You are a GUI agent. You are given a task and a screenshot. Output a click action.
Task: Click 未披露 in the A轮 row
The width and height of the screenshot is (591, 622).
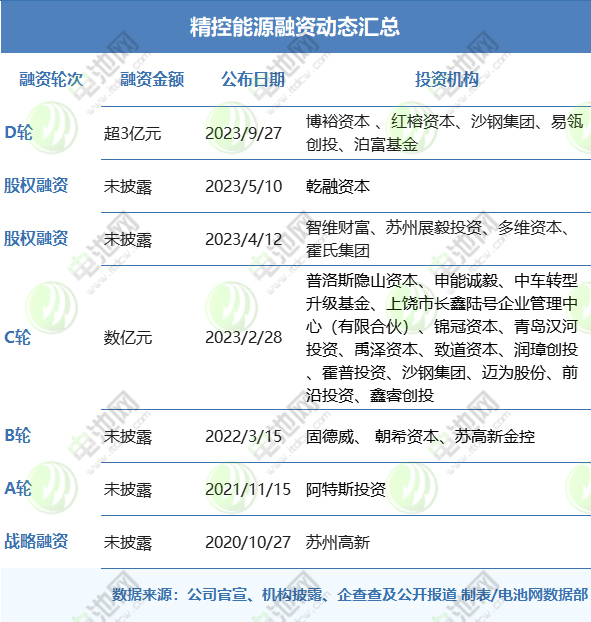(128, 490)
